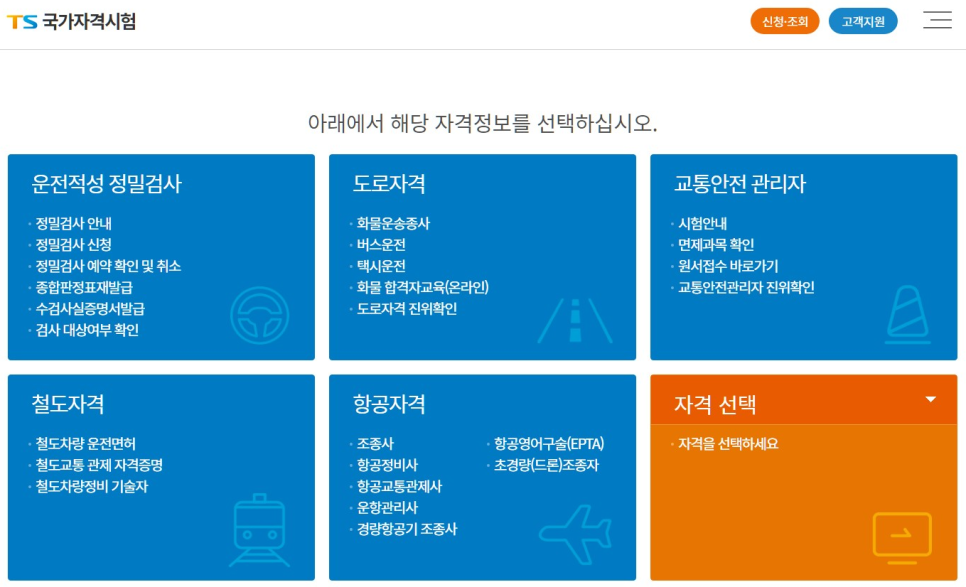Screen dimensions: 966x587
Task: Click the 교통안전 관리자 heading
Action: (740, 184)
